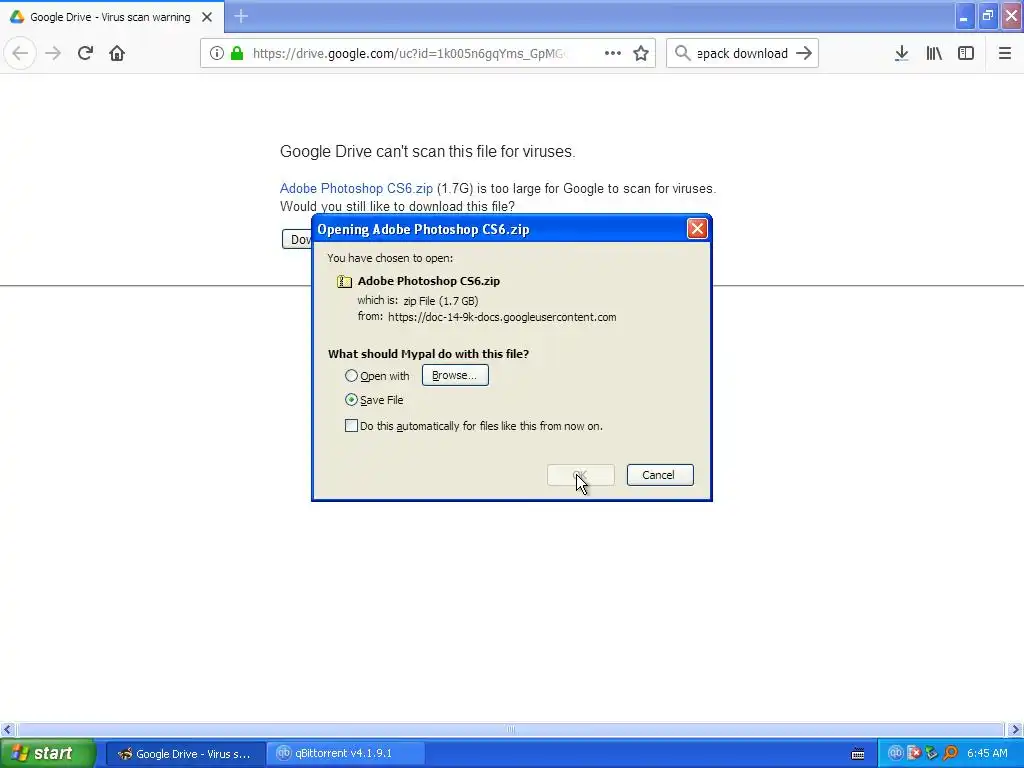Click the 6:45 AM taskbar clock

click(x=987, y=754)
